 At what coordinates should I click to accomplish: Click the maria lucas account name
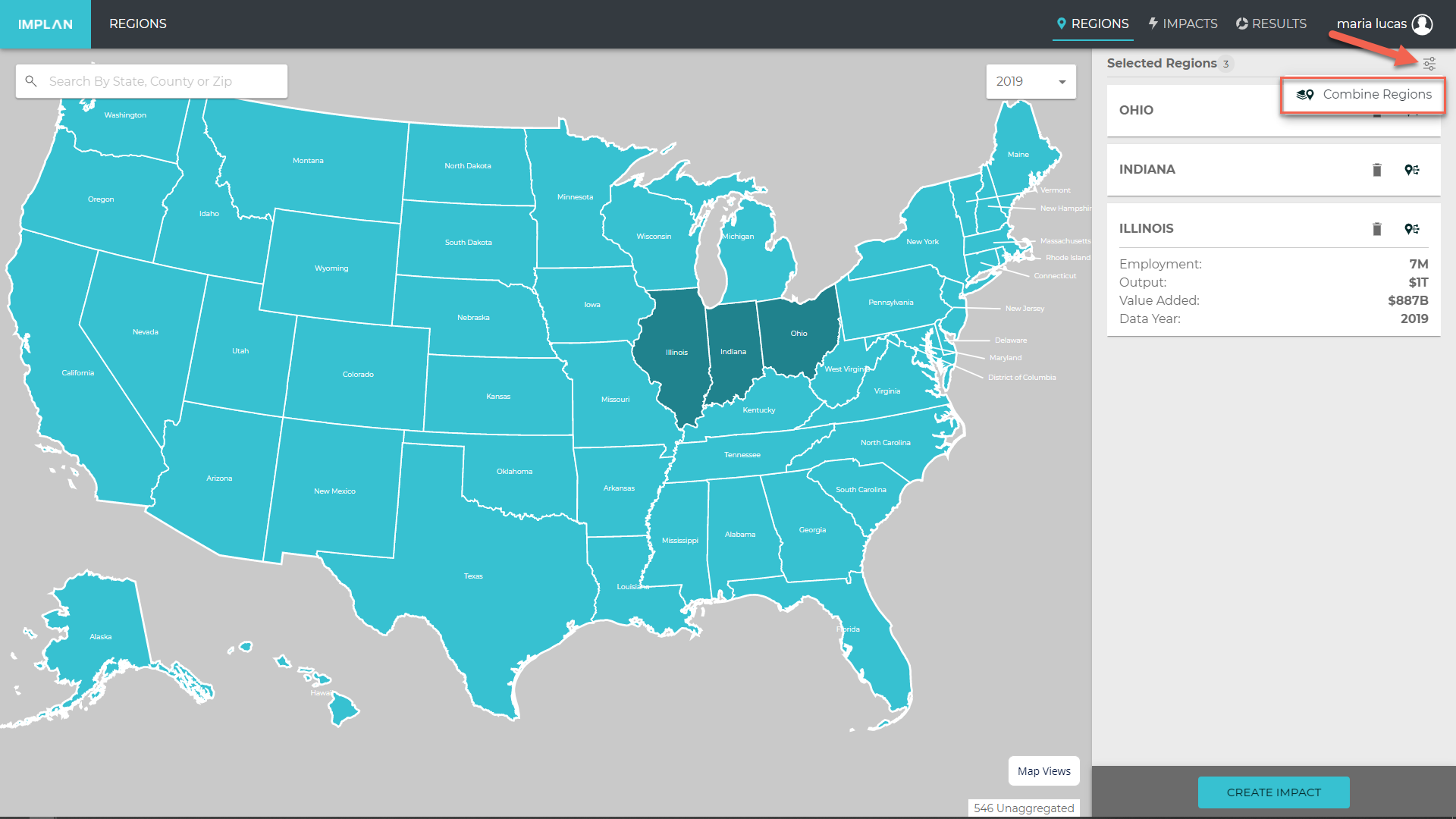coord(1371,24)
